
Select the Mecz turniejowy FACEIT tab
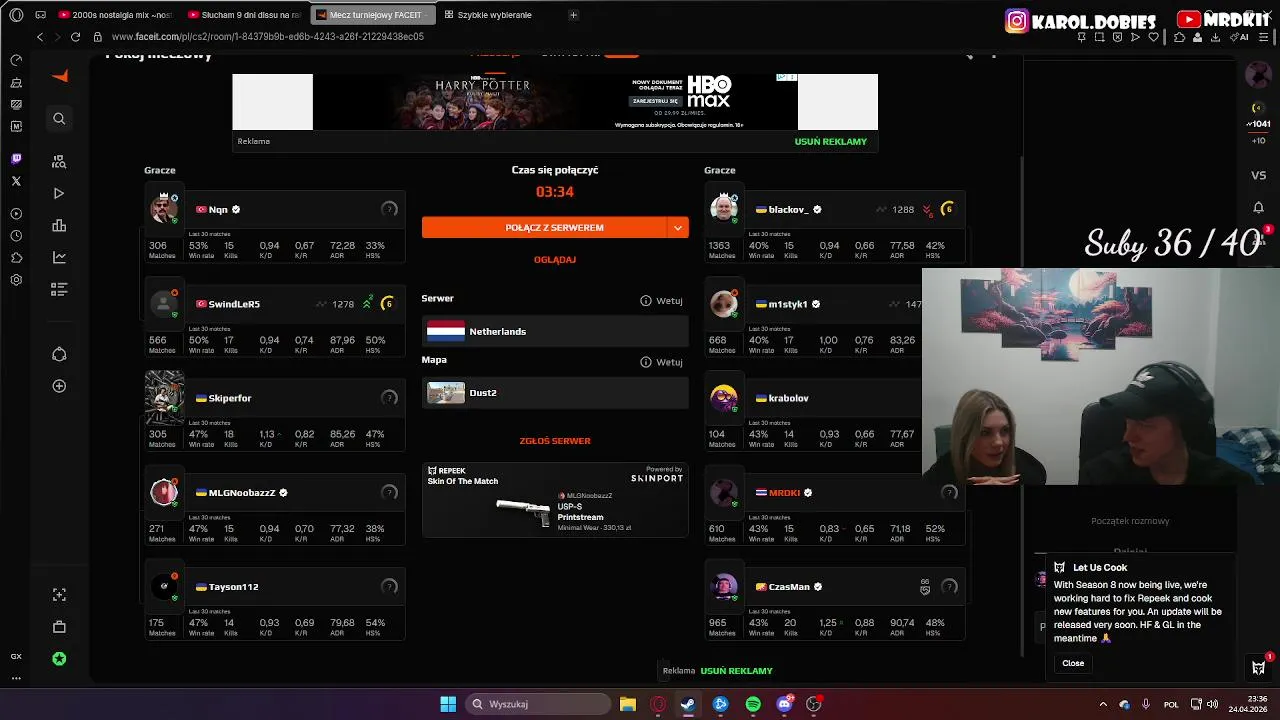pyautogui.click(x=372, y=15)
